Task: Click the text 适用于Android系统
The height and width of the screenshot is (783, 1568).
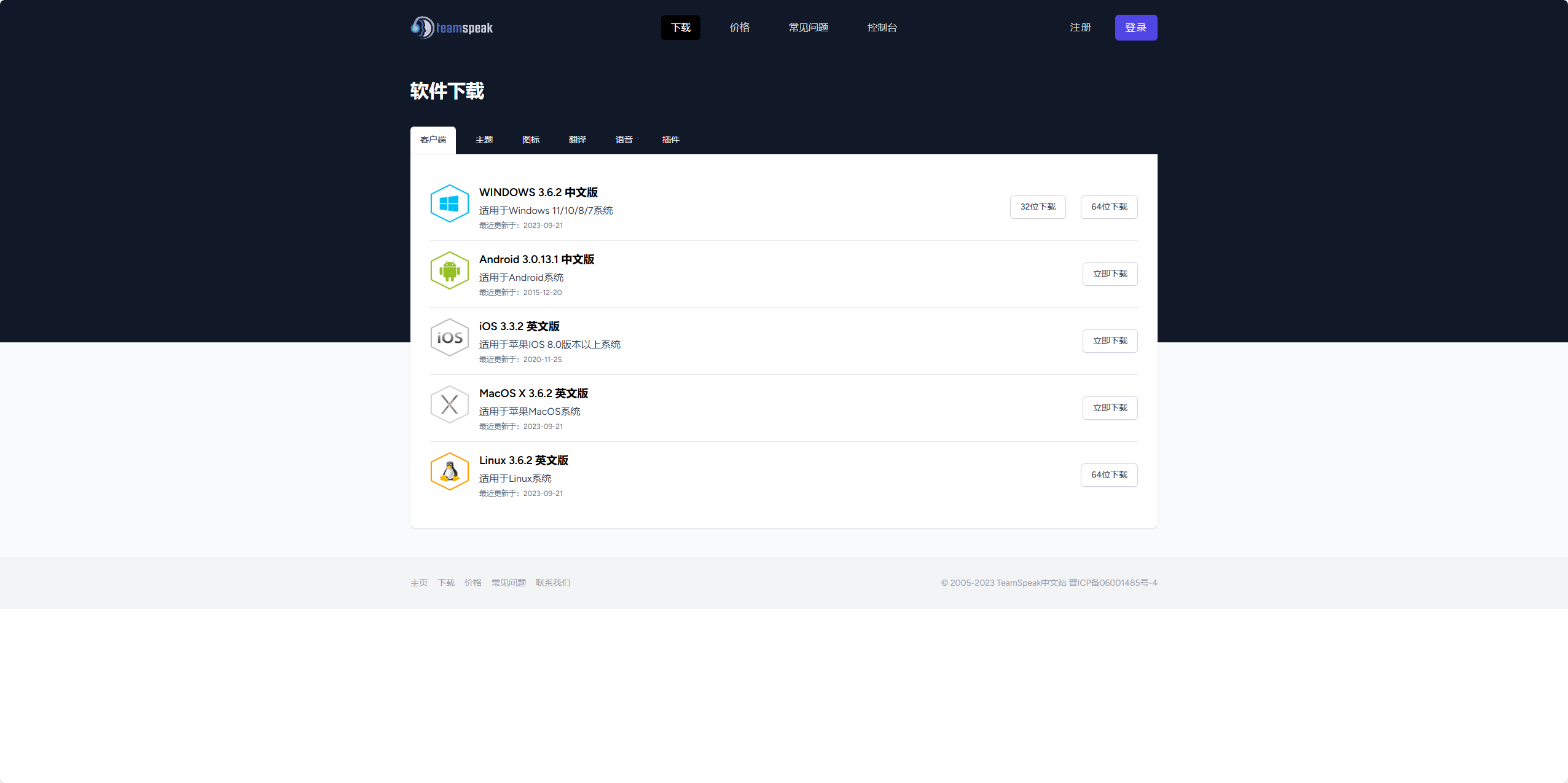Action: pos(521,278)
